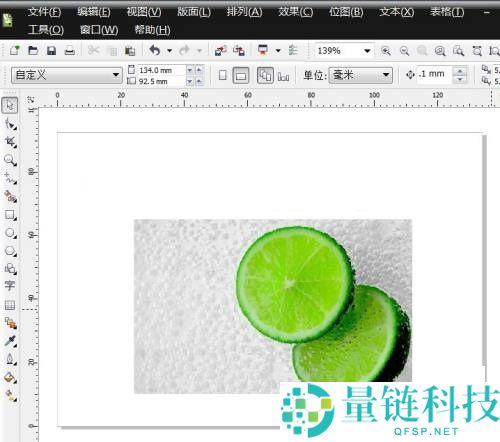Export the document

pyautogui.click(x=239, y=51)
